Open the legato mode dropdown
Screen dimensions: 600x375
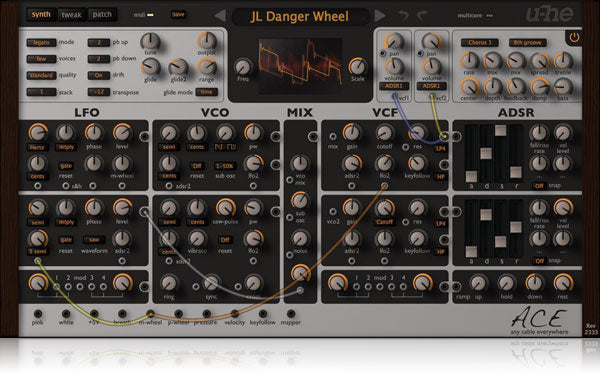click(41, 42)
